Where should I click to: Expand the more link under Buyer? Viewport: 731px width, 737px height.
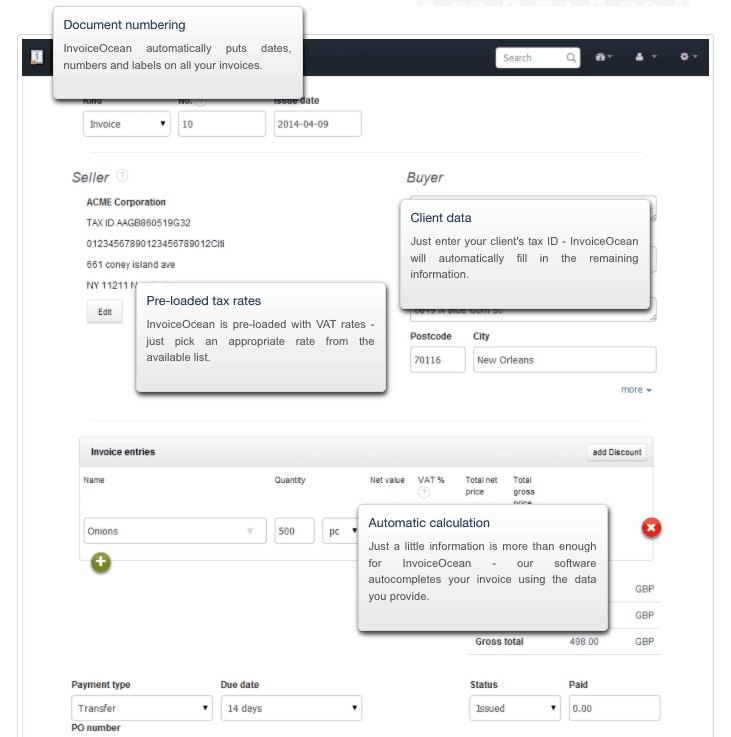coord(636,390)
